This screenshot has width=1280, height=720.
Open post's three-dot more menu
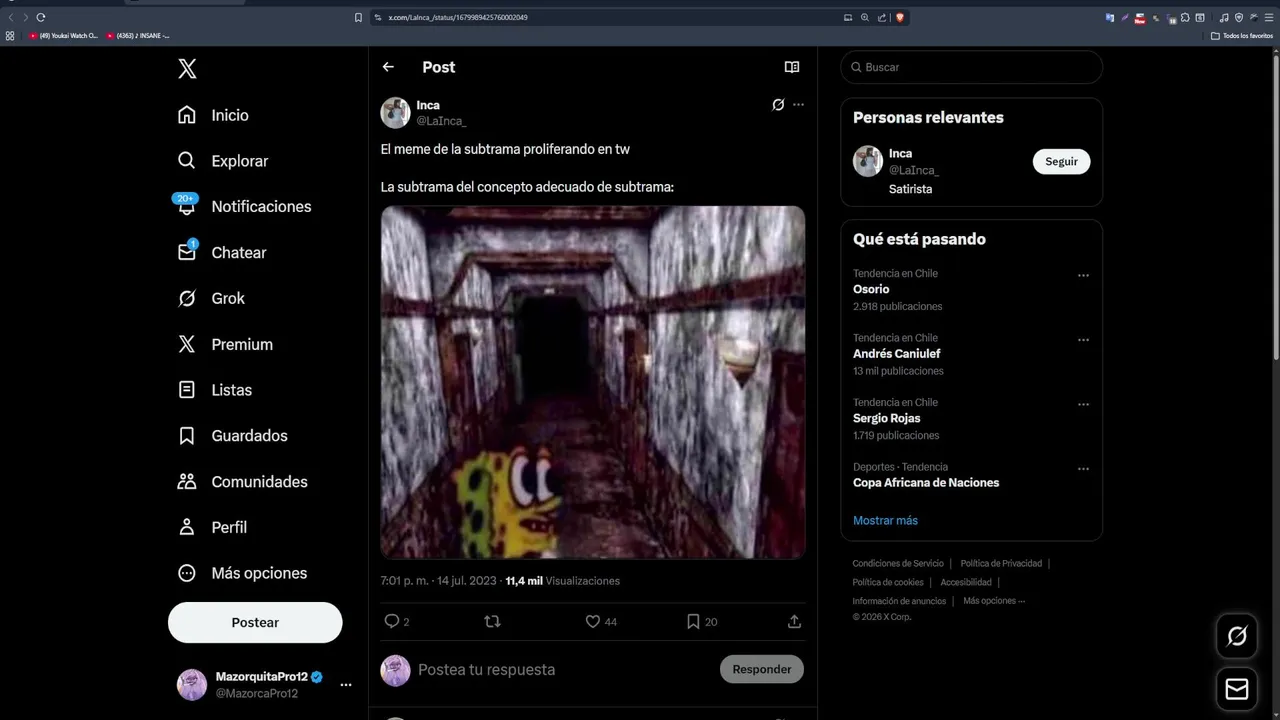[x=798, y=105]
